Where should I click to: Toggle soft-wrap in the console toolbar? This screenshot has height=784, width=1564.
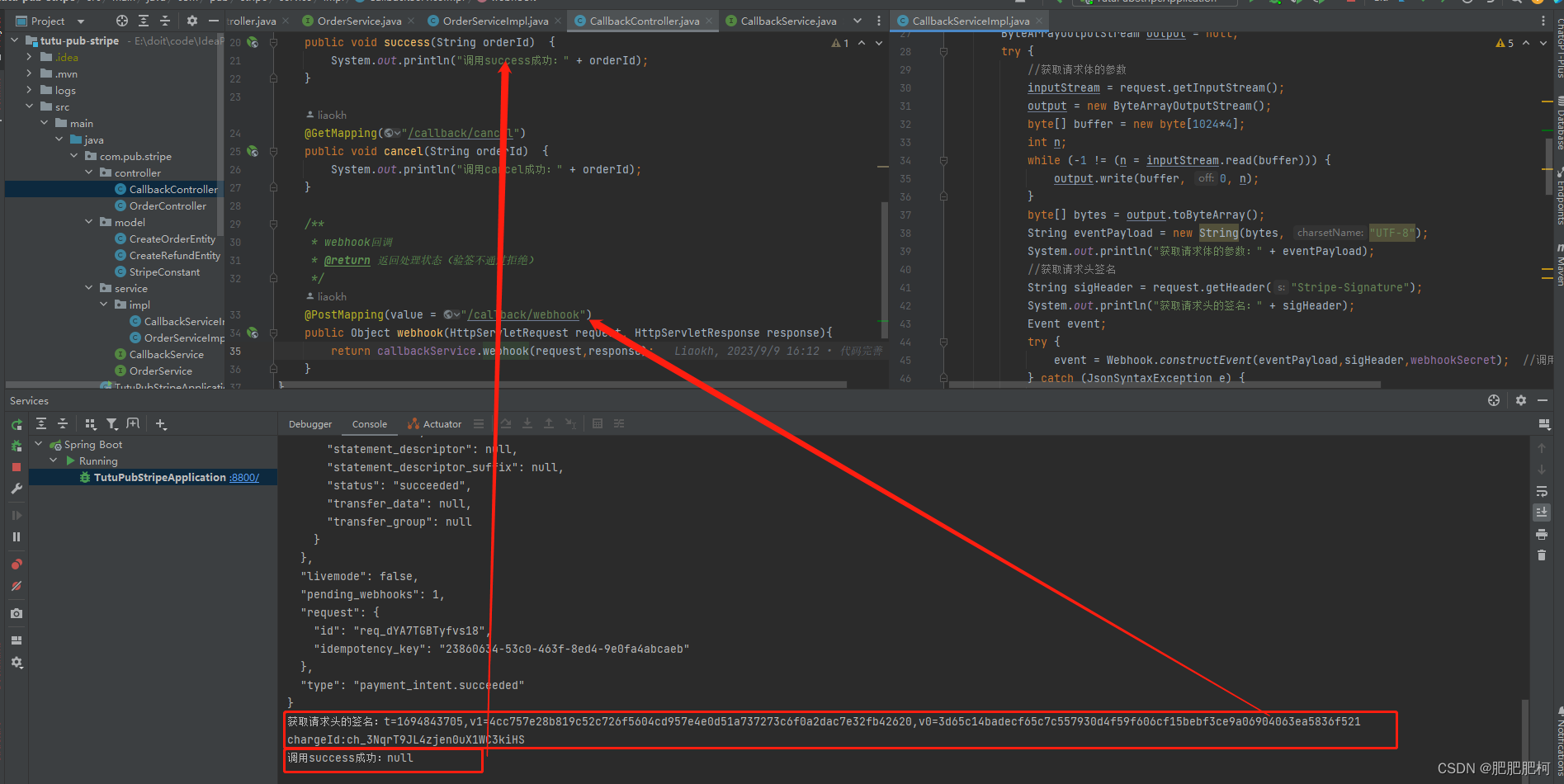click(1542, 491)
